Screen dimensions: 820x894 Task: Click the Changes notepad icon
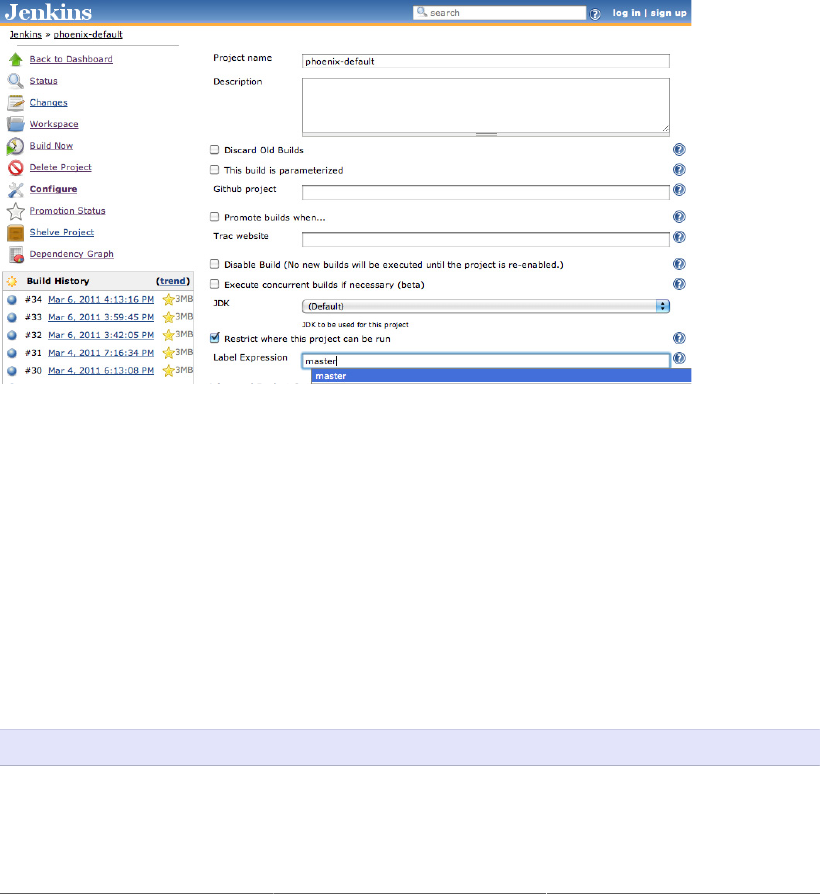click(x=15, y=103)
